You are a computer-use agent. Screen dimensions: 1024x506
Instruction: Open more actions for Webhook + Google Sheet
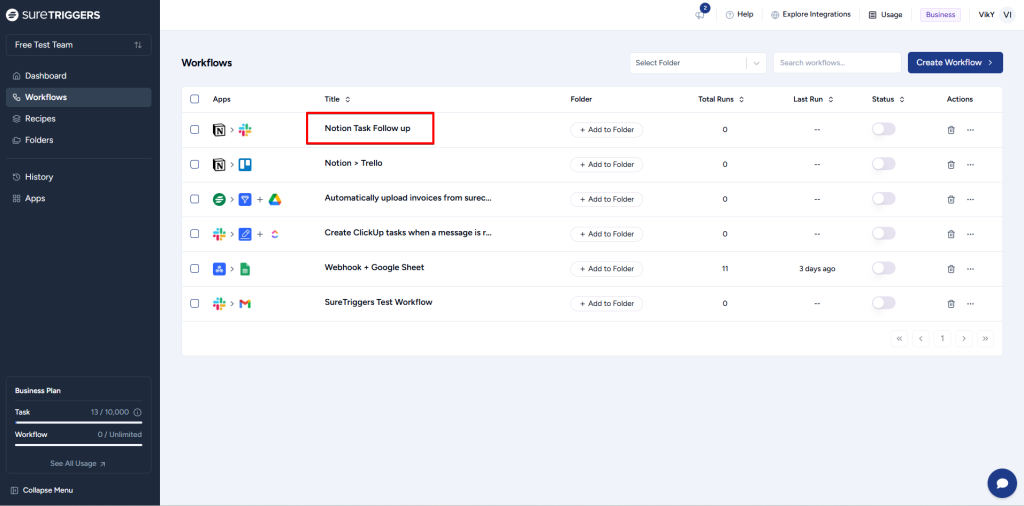click(970, 269)
